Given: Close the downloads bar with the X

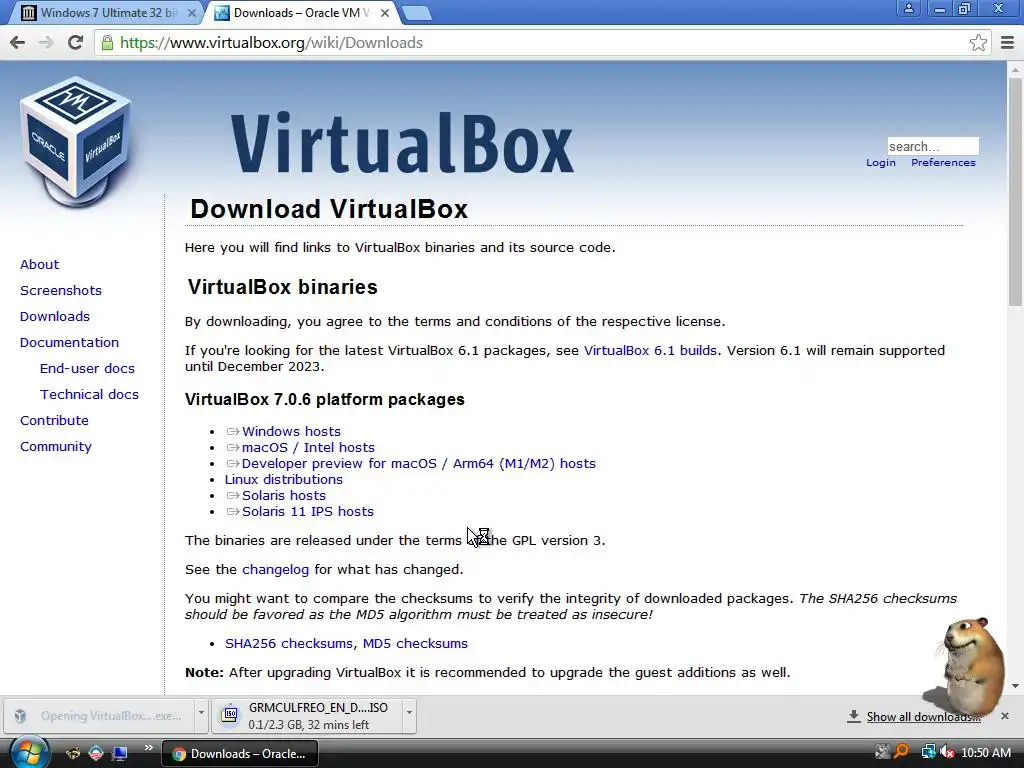Looking at the screenshot, I should [x=1005, y=716].
